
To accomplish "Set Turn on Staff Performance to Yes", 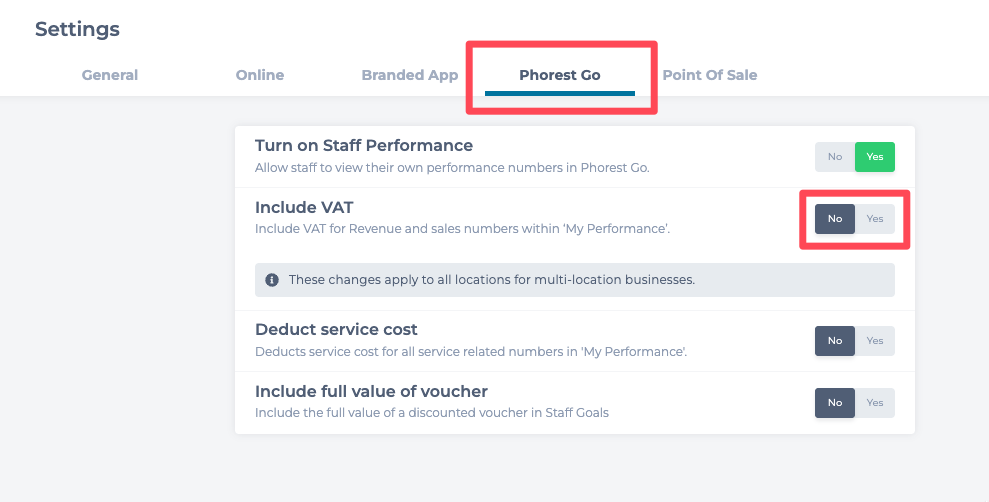I will 875,157.
